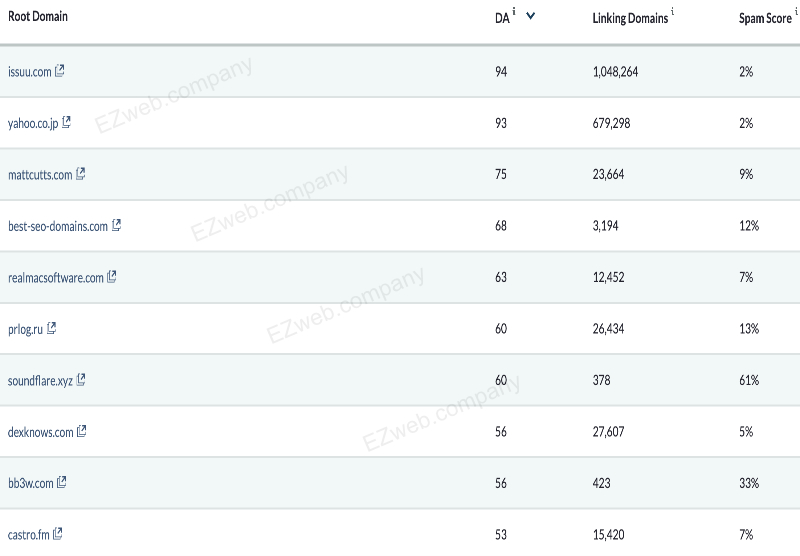Open the issuu.com domain link
Screen dimensions: 800x556
[x=29, y=72]
